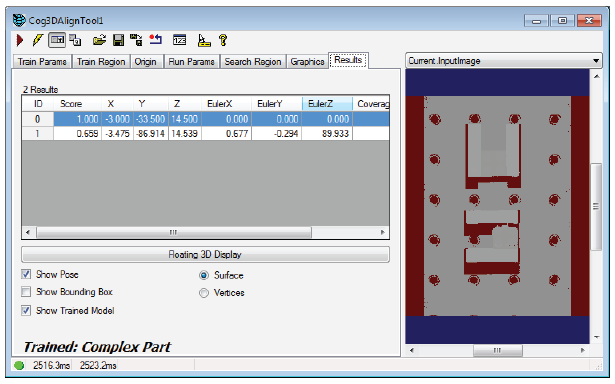Click the score value 1.000

pyautogui.click(x=87, y=119)
